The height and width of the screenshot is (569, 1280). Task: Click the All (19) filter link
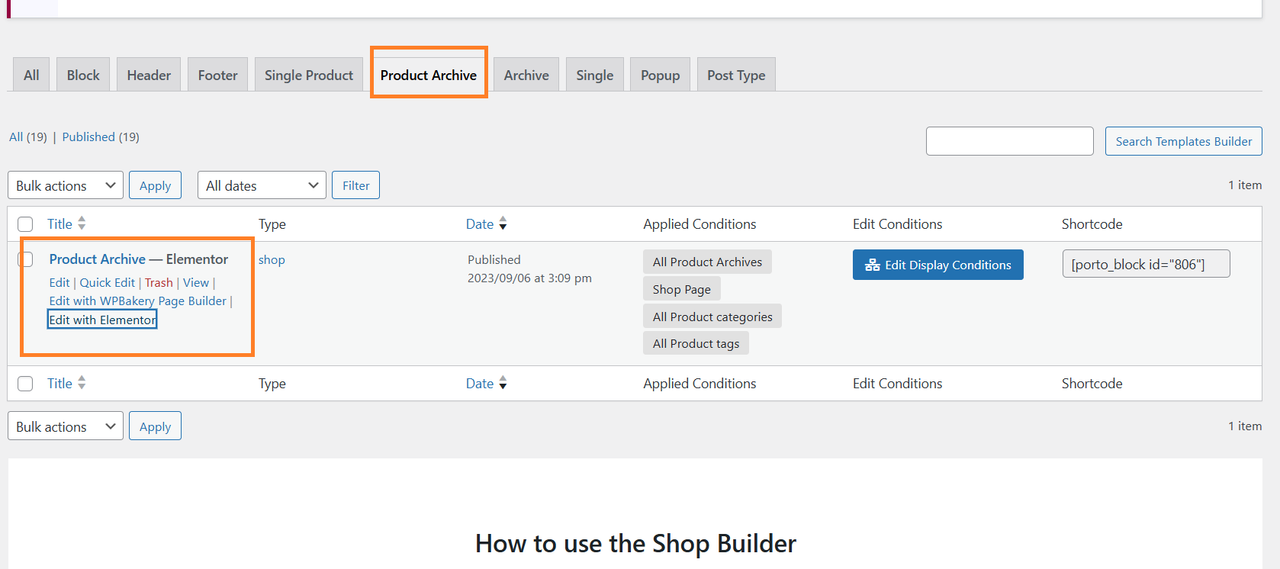point(28,137)
